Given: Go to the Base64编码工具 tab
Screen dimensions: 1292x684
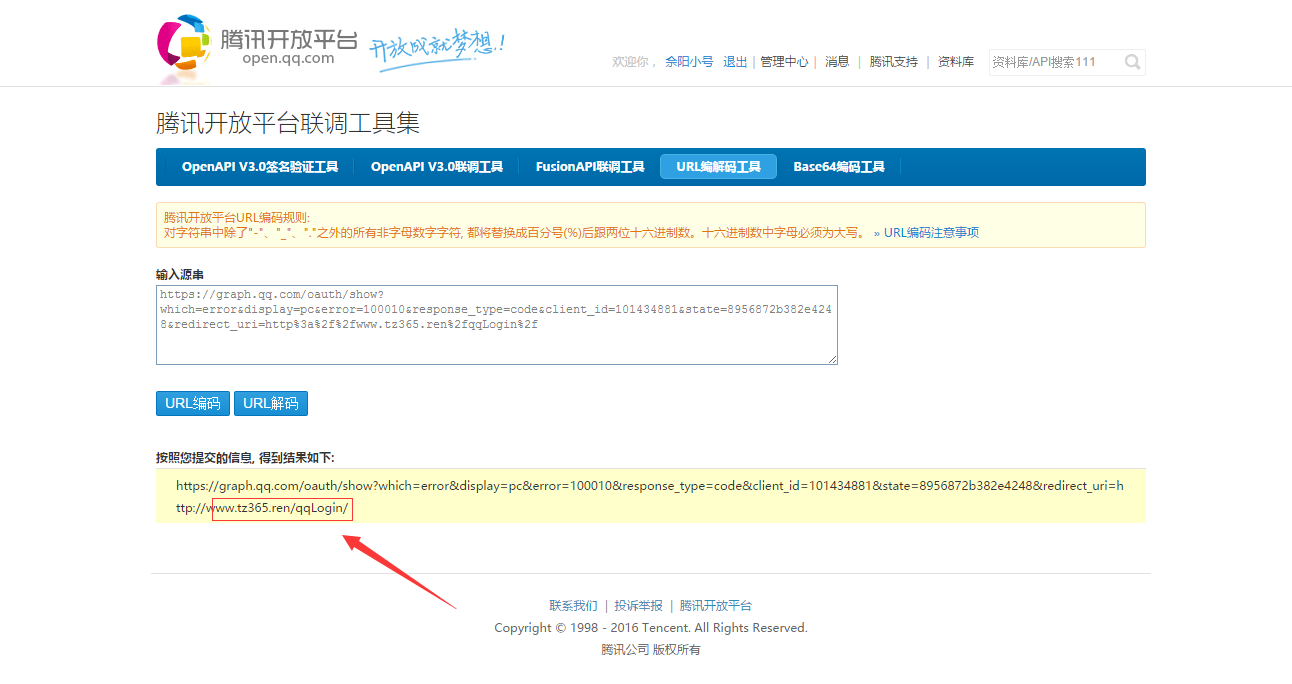Looking at the screenshot, I should coord(839,167).
